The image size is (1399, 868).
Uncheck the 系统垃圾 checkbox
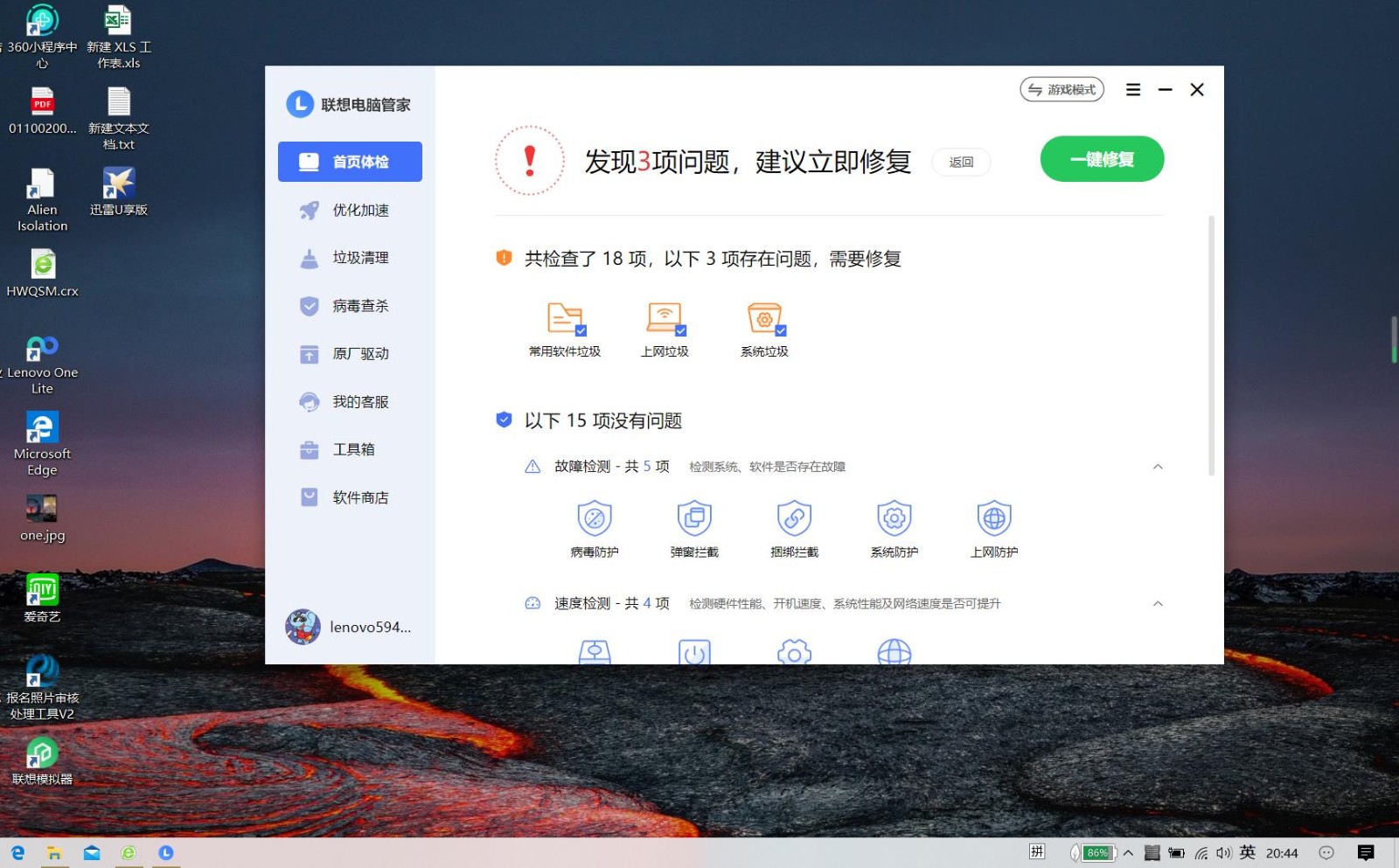(781, 330)
